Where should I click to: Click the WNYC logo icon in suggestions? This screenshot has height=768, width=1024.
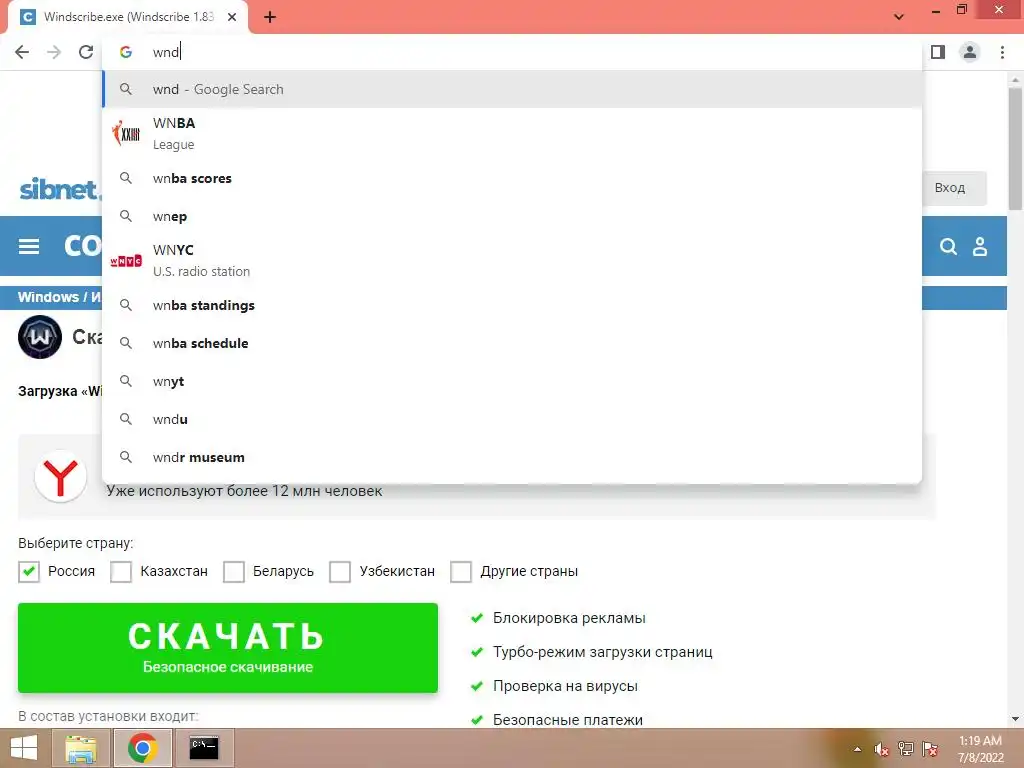point(126,261)
